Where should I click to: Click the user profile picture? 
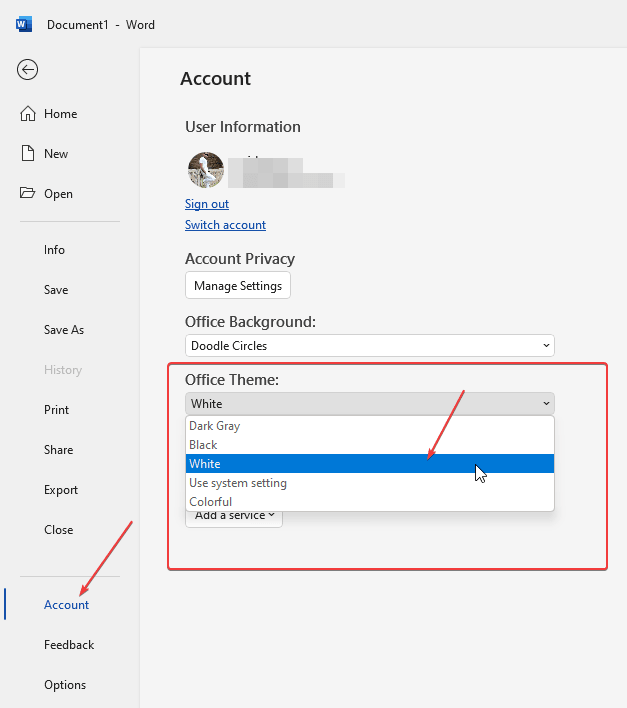[x=206, y=170]
